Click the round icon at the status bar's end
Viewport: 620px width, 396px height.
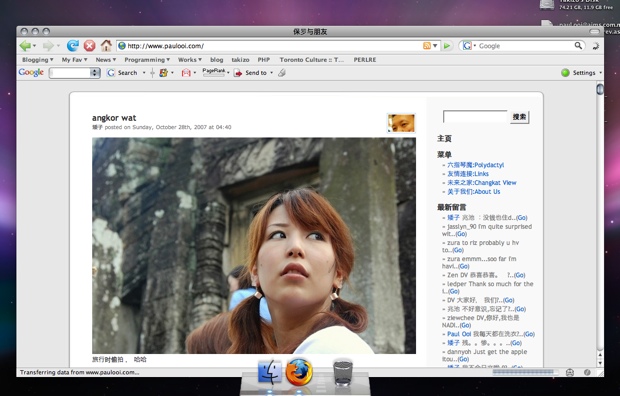click(587, 372)
